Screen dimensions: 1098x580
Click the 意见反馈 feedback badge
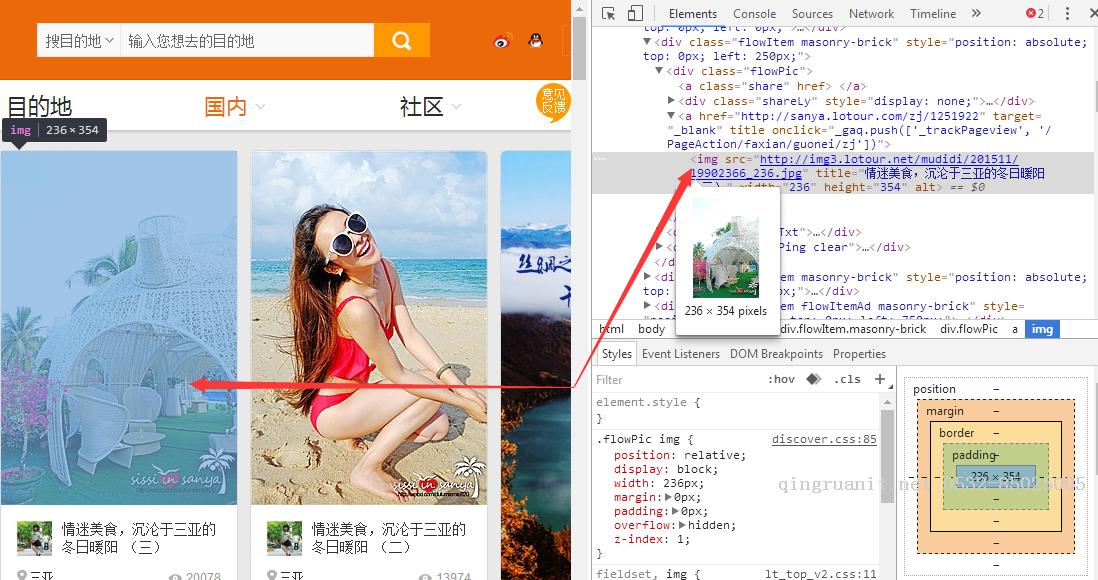pos(554,103)
